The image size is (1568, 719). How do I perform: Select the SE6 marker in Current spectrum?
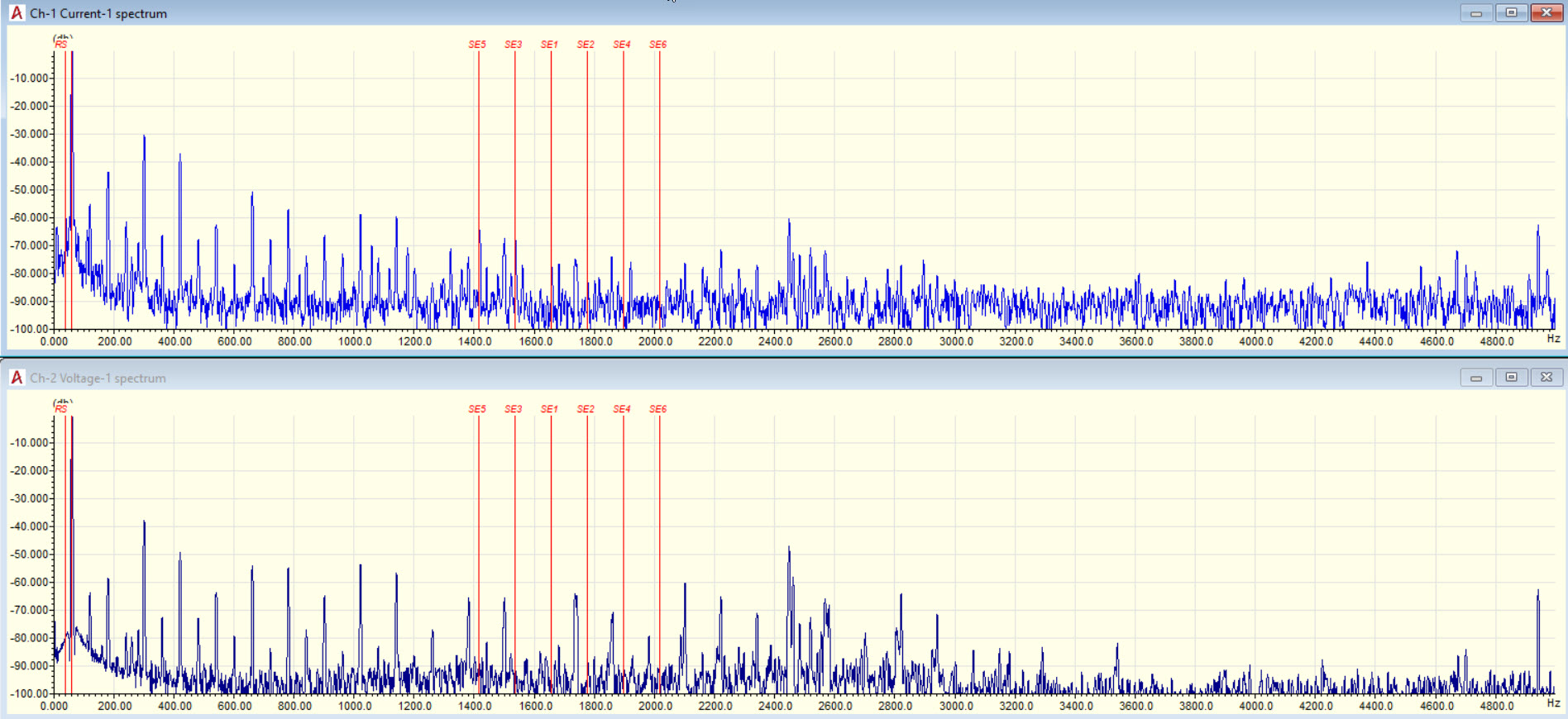pos(658,45)
